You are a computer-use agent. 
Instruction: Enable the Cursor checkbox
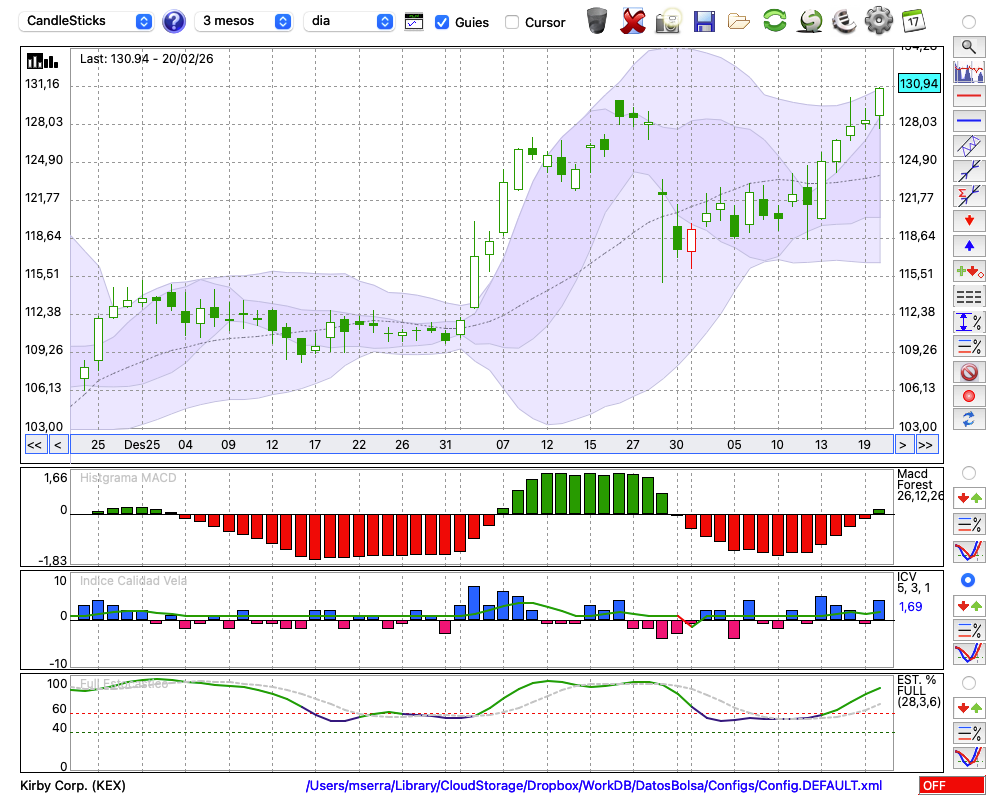[512, 22]
